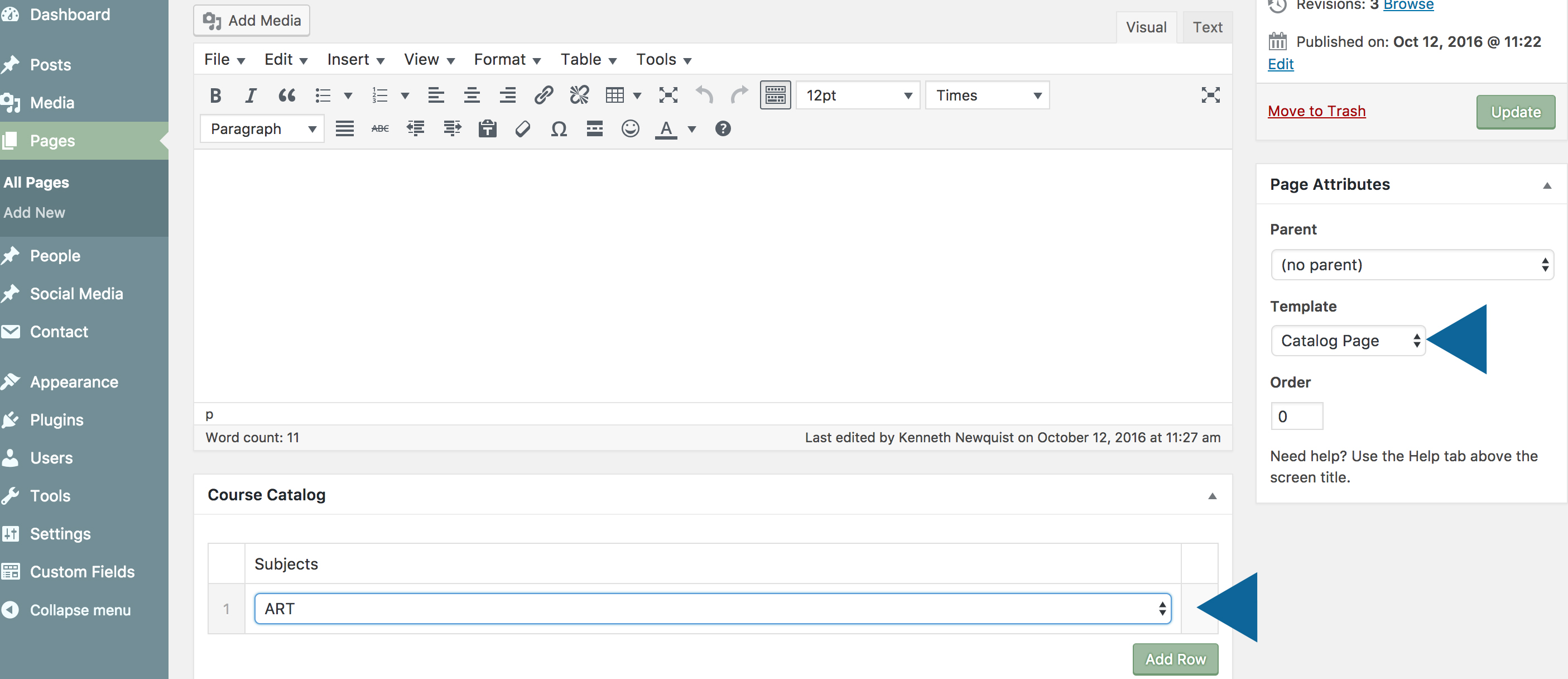Viewport: 1568px width, 679px height.
Task: Center align the text
Action: click(472, 95)
